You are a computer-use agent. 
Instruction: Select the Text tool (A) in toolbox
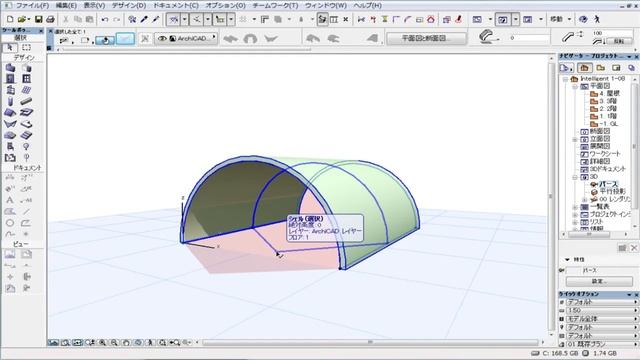10,200
